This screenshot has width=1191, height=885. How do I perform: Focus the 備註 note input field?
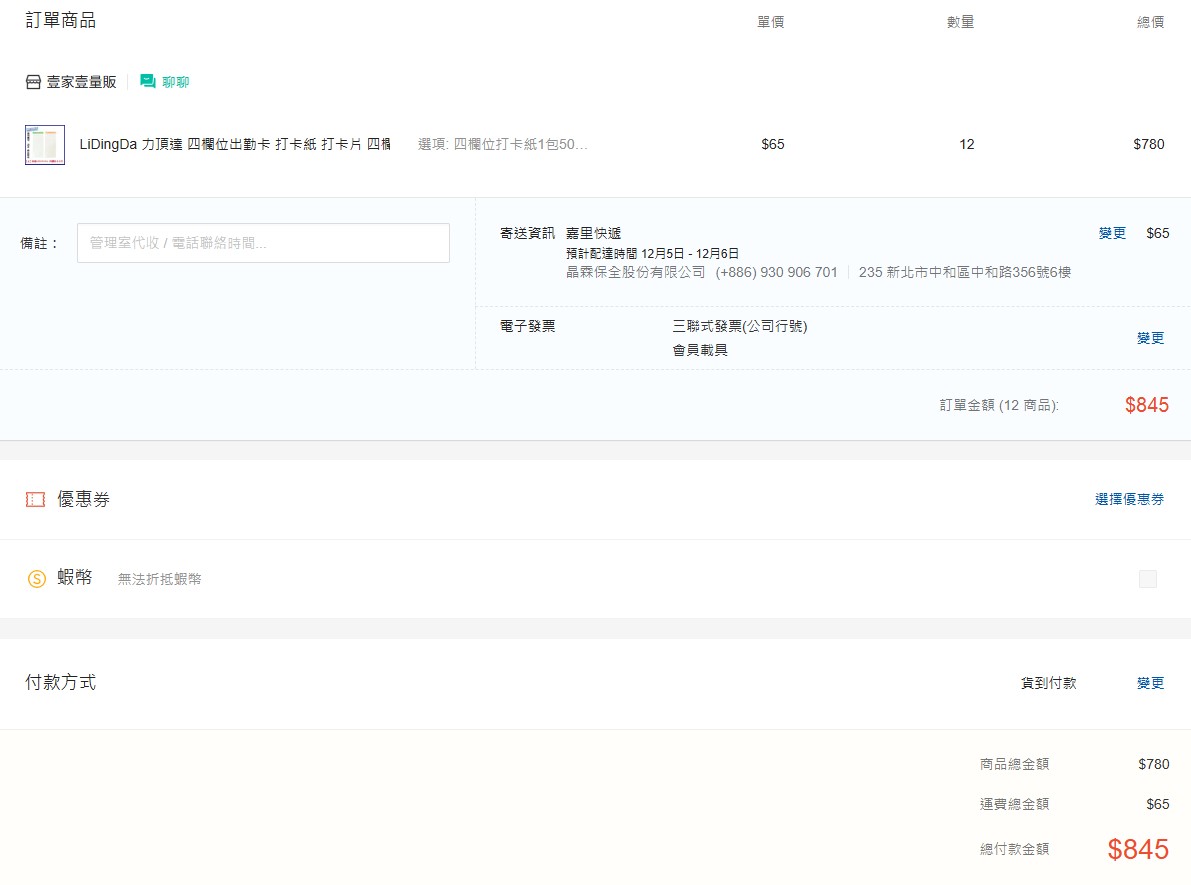point(263,243)
